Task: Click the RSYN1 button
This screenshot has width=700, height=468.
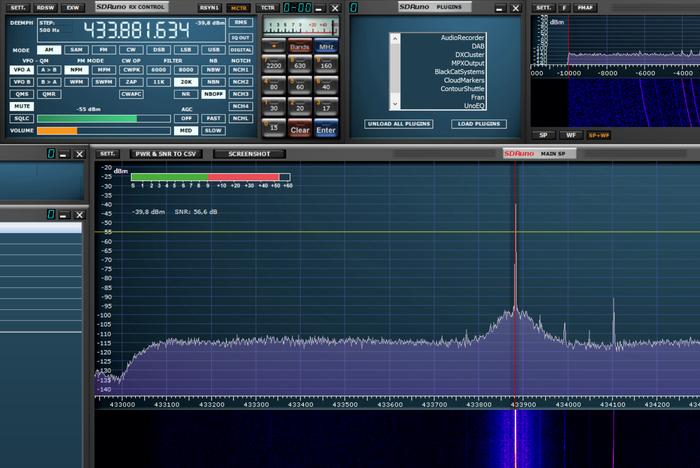Action: (210, 8)
